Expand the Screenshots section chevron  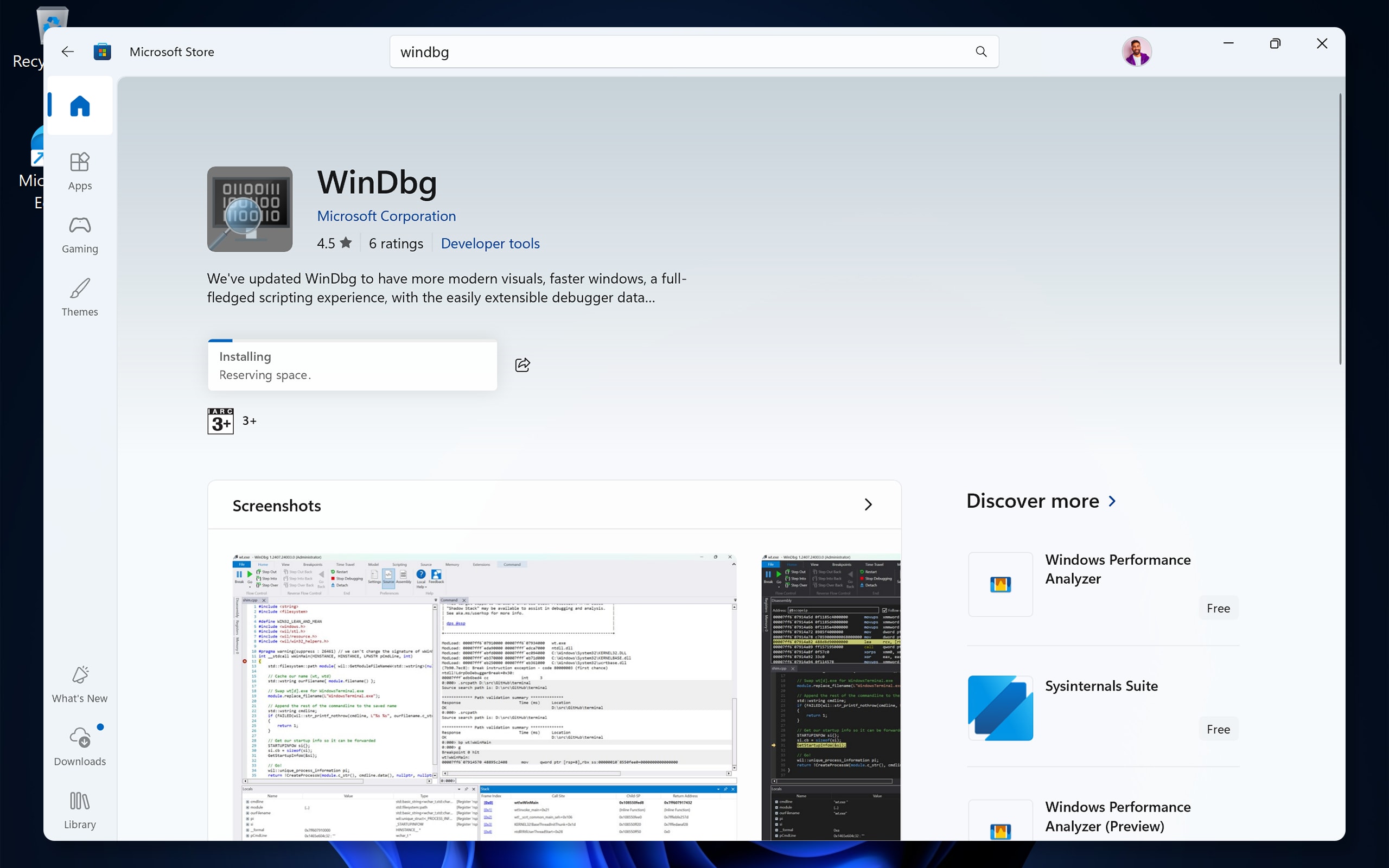(x=868, y=505)
